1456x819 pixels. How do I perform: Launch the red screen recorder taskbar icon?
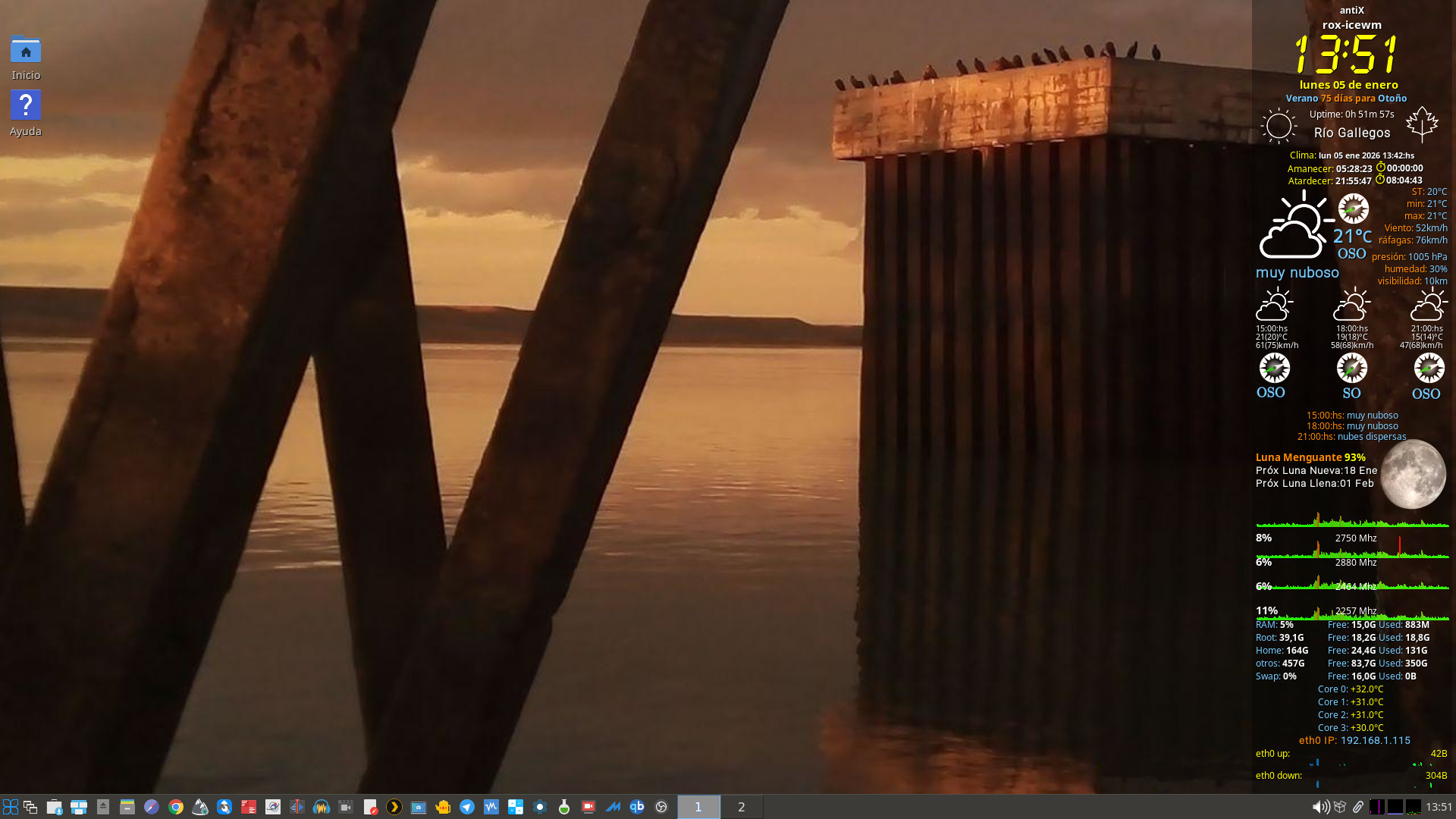[588, 807]
